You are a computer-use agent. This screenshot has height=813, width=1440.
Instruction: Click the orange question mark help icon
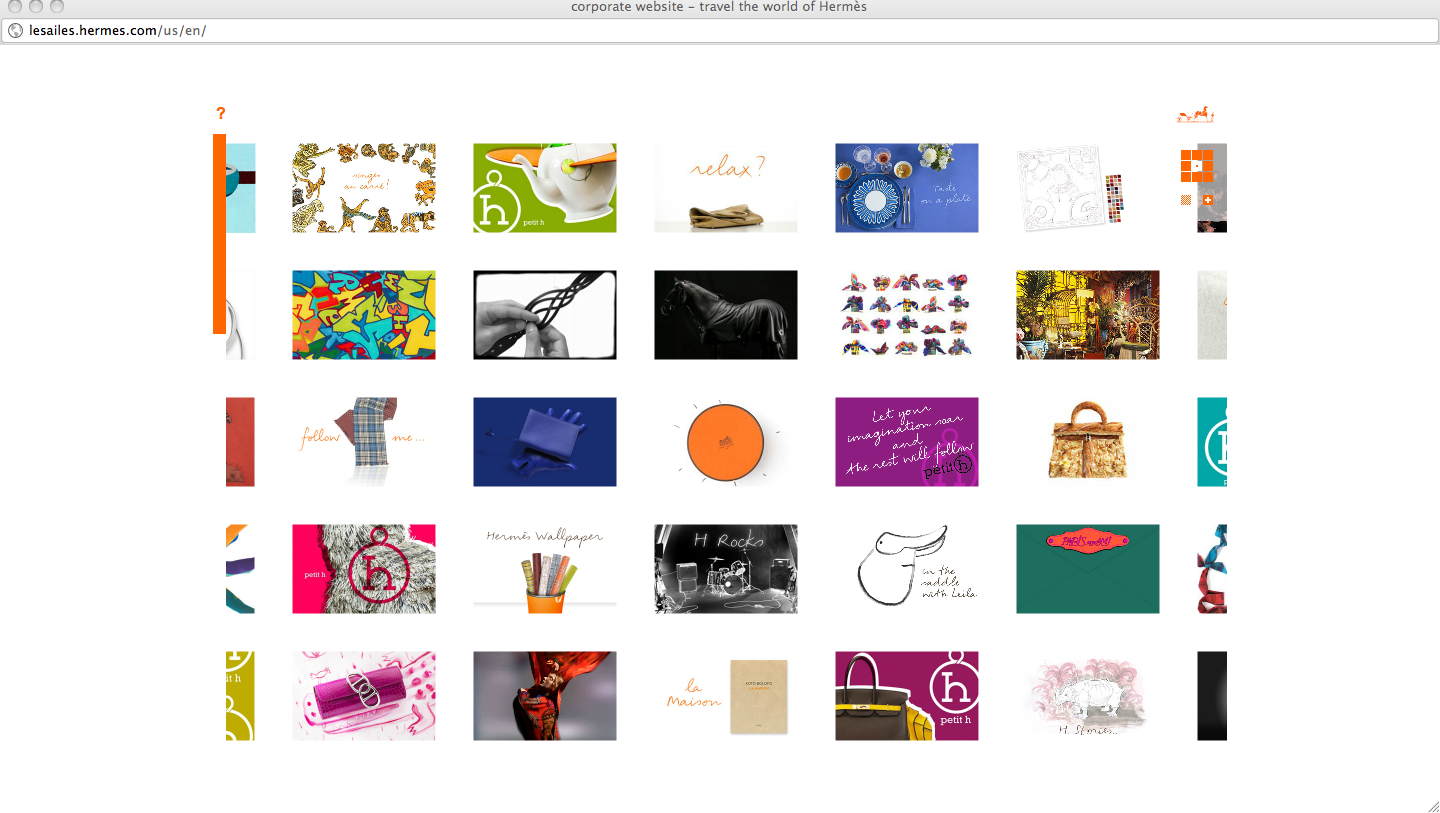221,113
